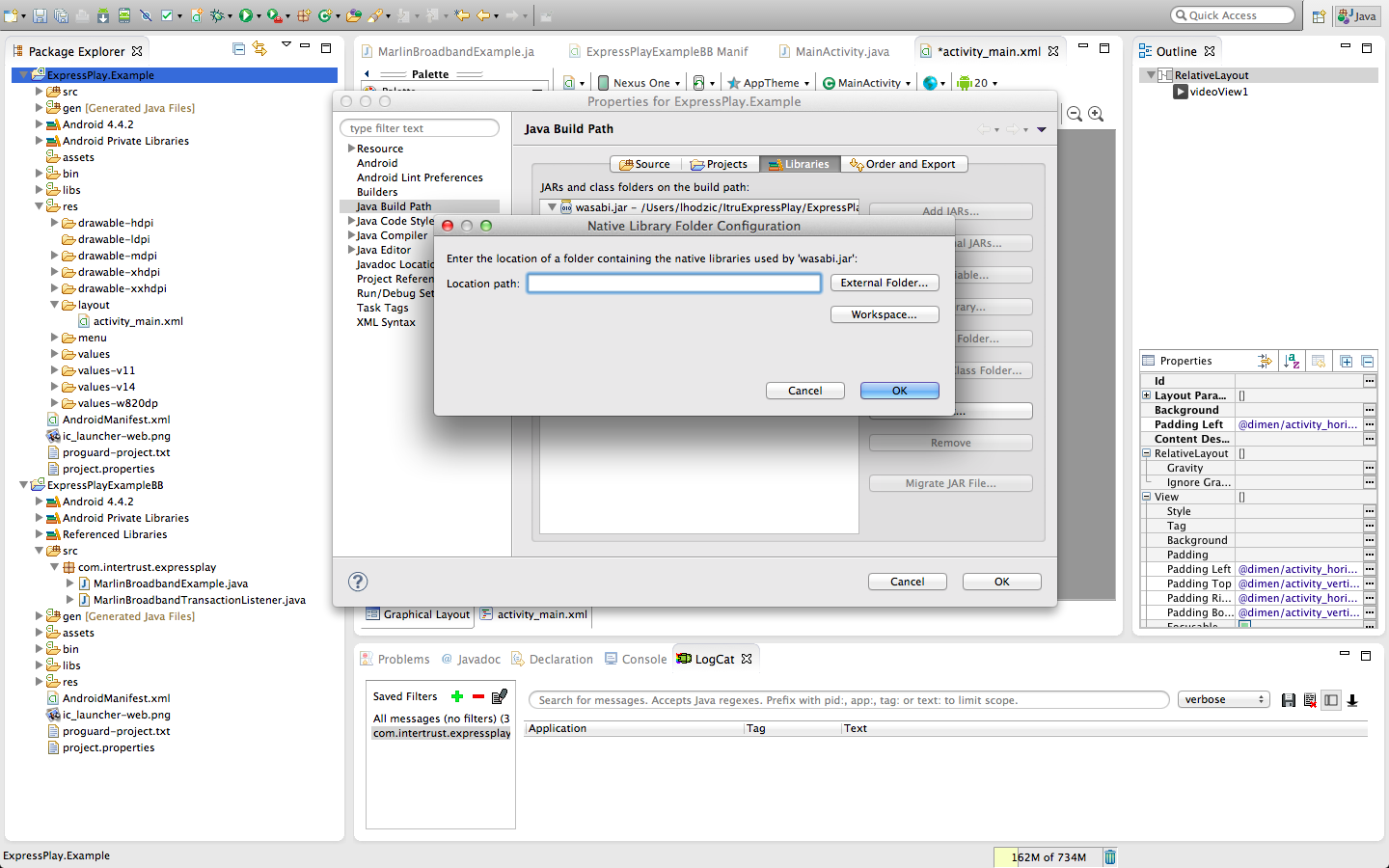1389x868 pixels.
Task: Switch to the Order and Export tab
Action: (x=903, y=164)
